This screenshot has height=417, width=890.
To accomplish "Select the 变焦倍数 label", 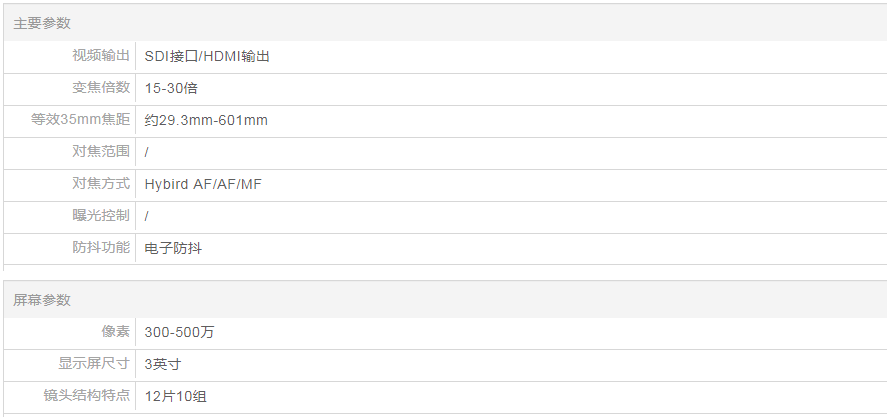I will pyautogui.click(x=101, y=88).
